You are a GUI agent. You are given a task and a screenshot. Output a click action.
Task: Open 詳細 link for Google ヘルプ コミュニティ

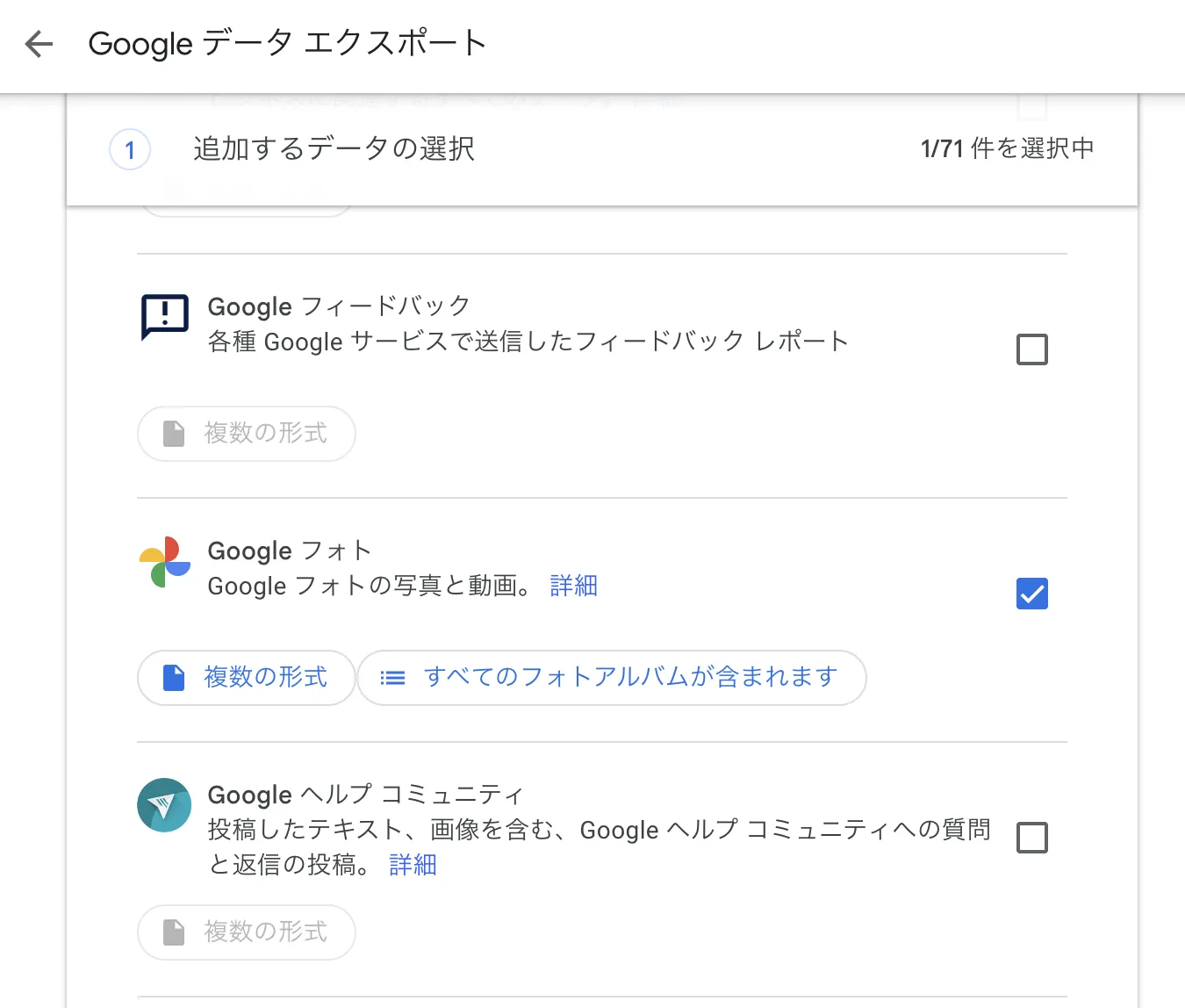click(x=412, y=865)
